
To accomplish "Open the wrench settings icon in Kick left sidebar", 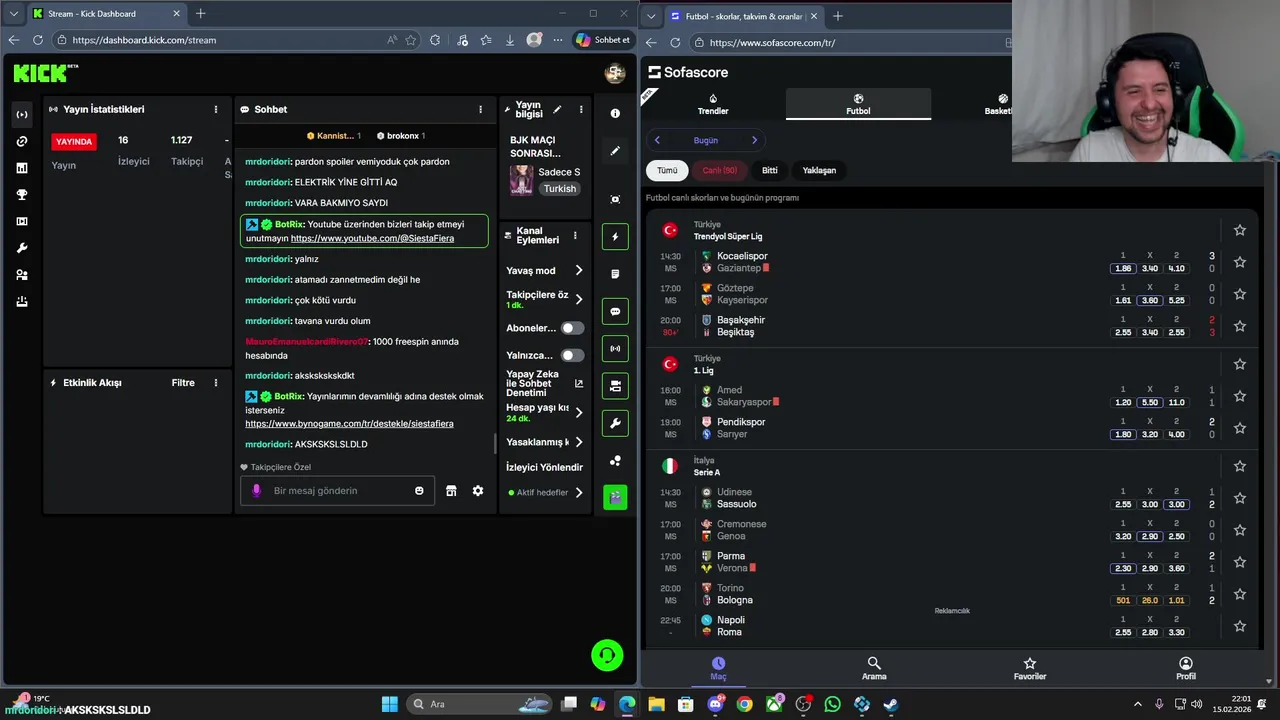I will [x=22, y=248].
